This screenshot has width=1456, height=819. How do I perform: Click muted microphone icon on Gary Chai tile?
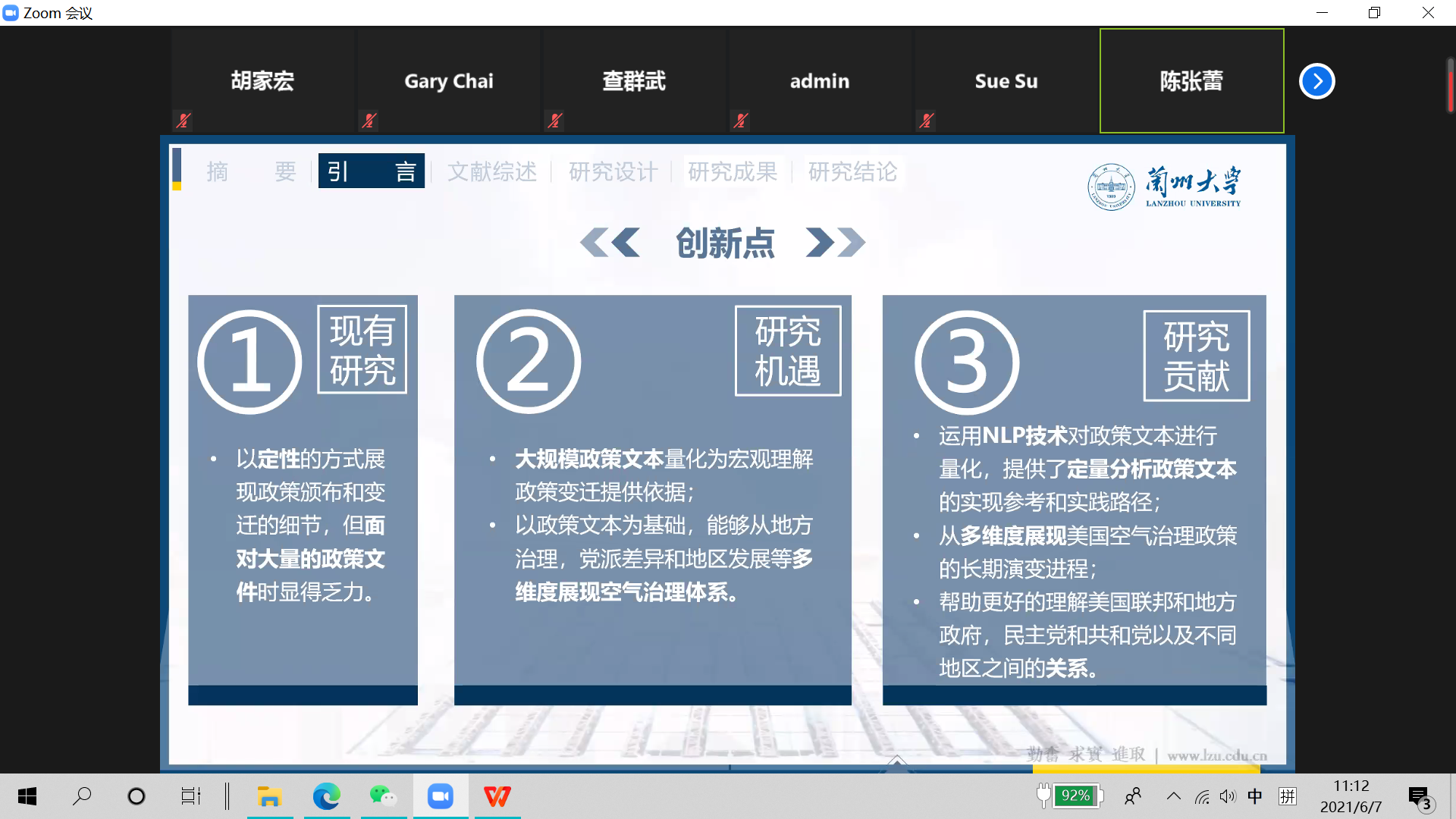click(369, 120)
